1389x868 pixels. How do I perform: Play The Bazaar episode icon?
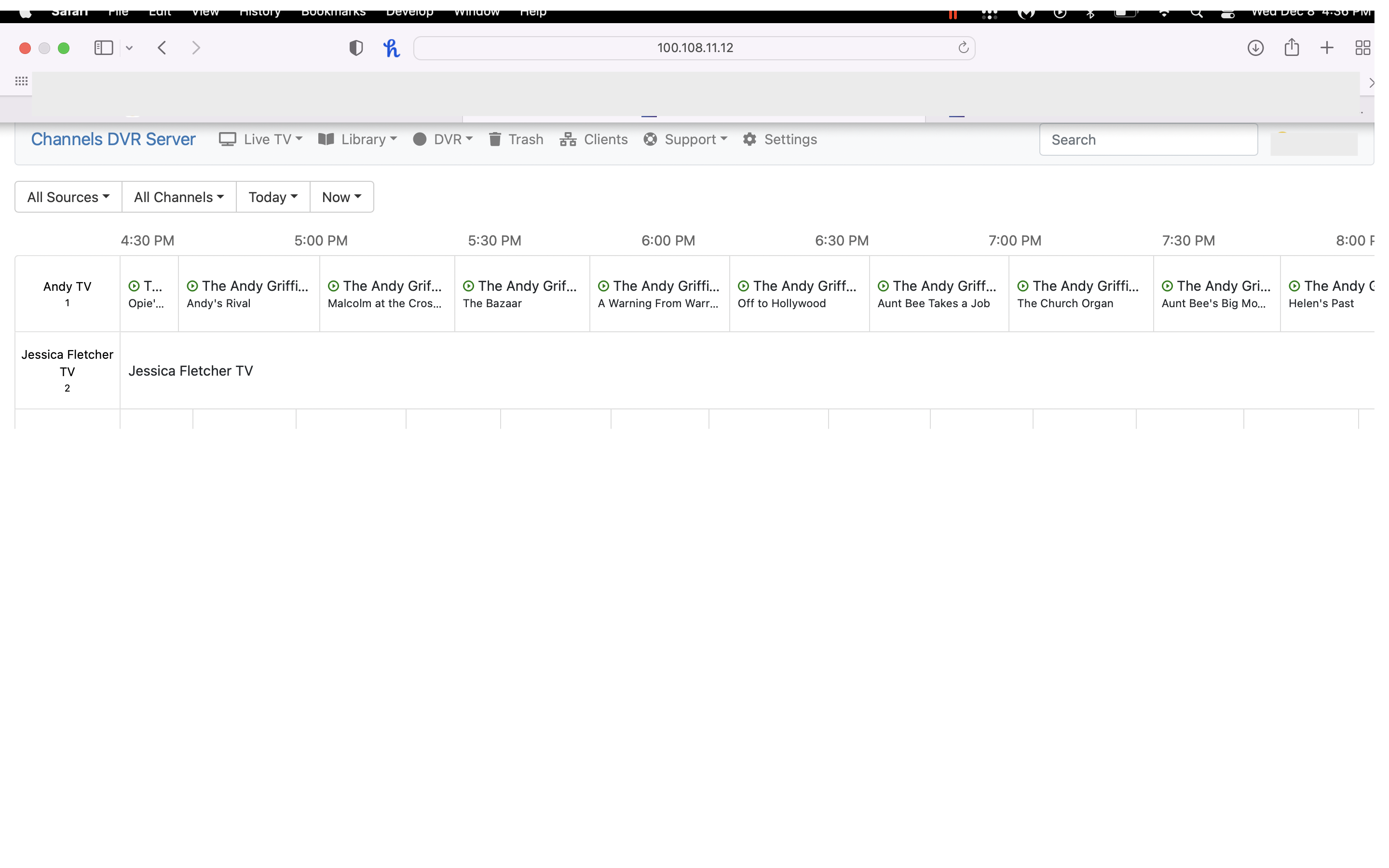coord(468,286)
